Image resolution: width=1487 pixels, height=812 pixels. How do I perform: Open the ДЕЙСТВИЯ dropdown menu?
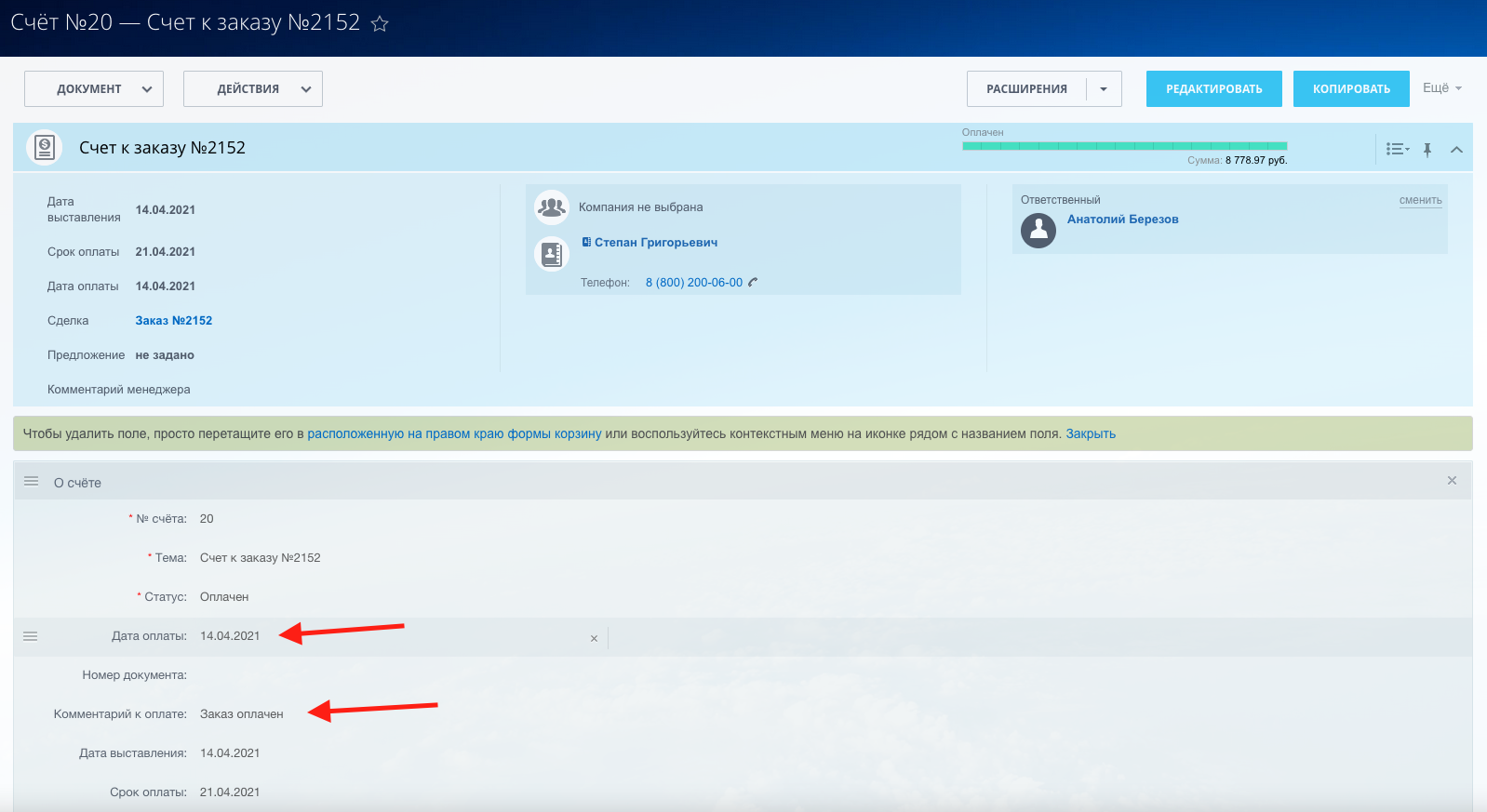point(253,89)
